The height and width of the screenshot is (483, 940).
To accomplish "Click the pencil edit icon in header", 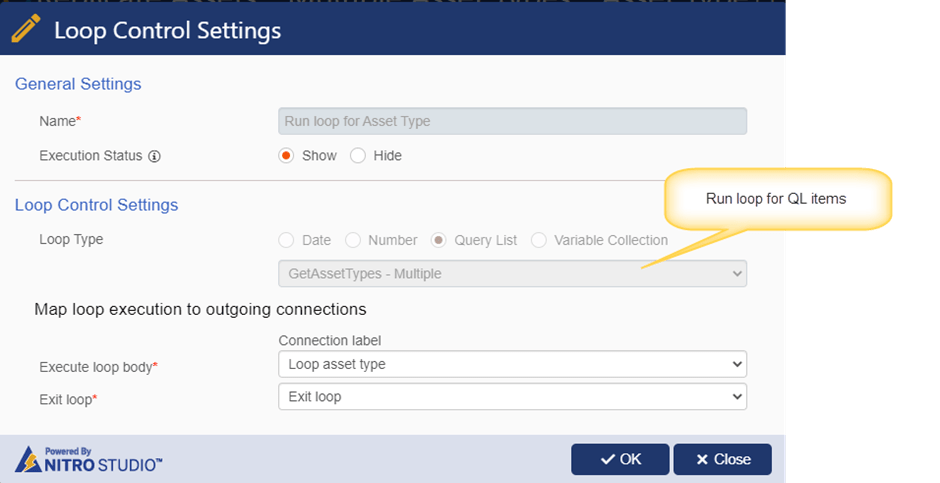I will point(25,29).
